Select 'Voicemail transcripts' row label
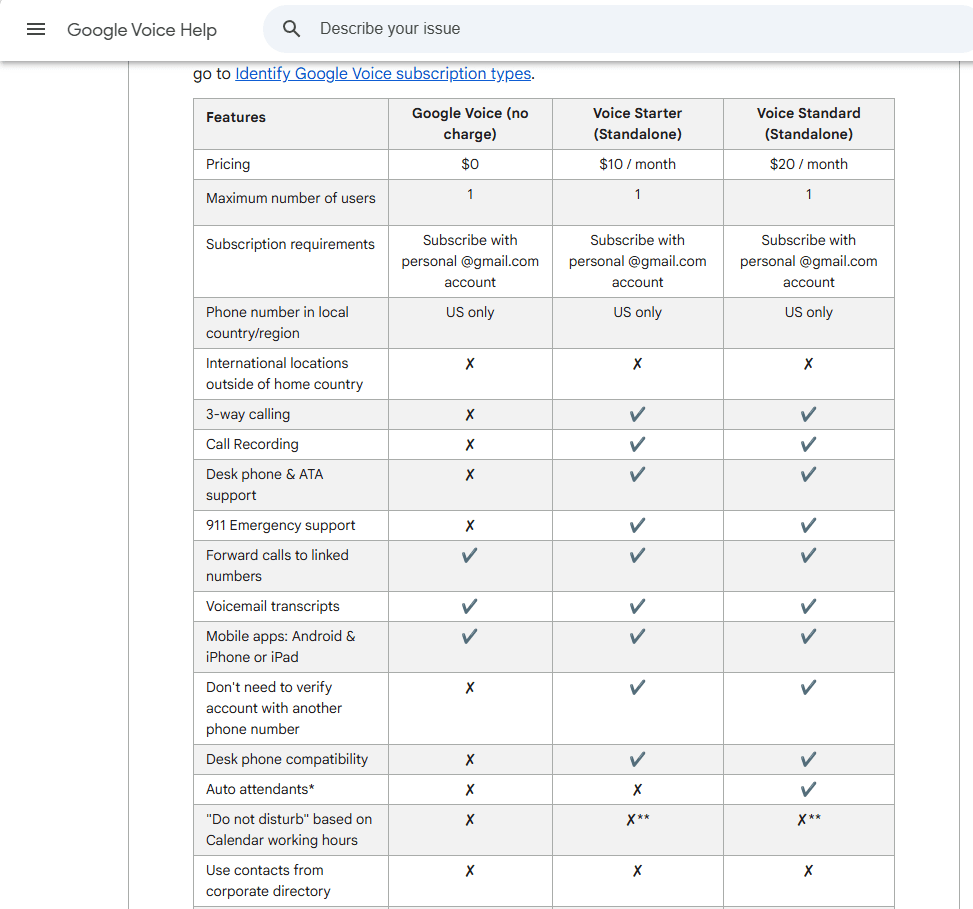This screenshot has height=909, width=973. [x=272, y=606]
